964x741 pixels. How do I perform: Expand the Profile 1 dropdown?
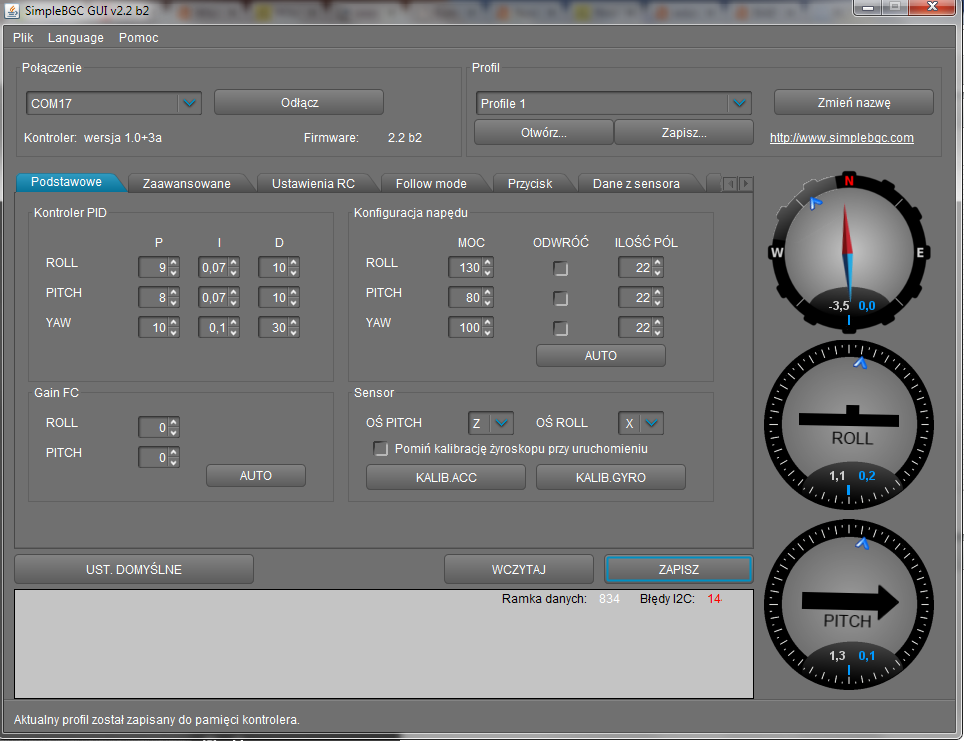click(x=739, y=103)
